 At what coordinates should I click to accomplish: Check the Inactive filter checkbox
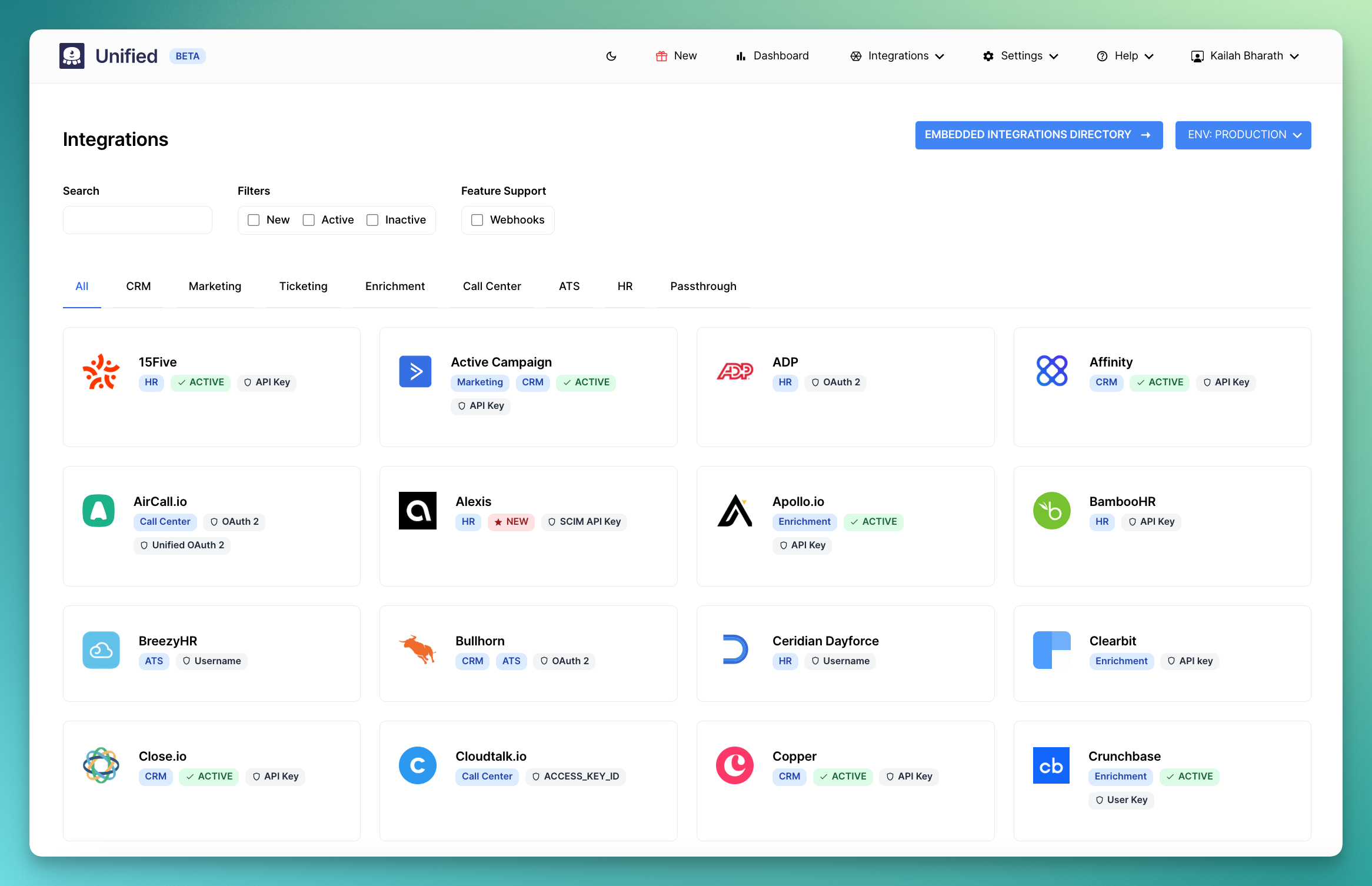[x=372, y=220]
